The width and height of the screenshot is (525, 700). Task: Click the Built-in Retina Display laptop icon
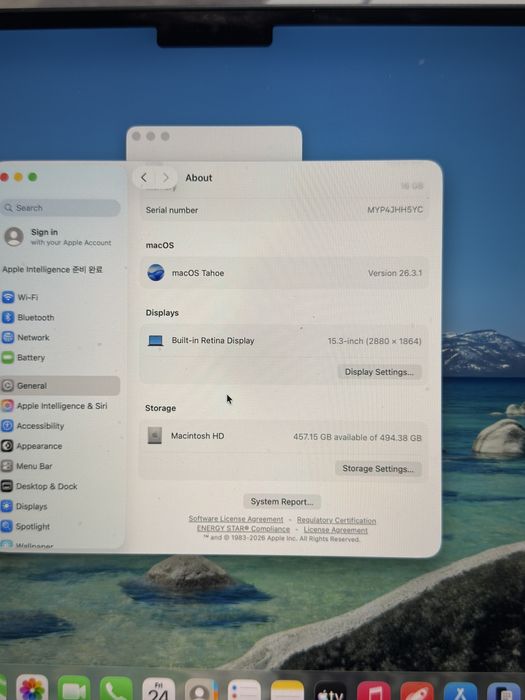[x=155, y=341]
